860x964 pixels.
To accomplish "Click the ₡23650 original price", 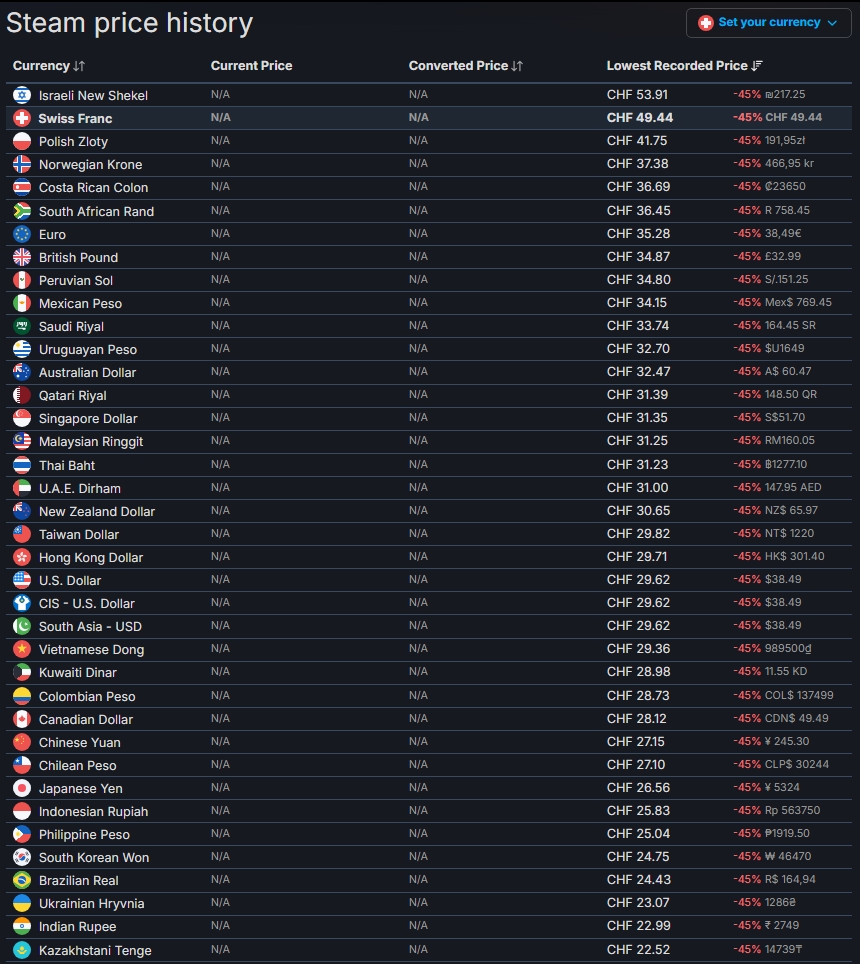I will [x=785, y=187].
